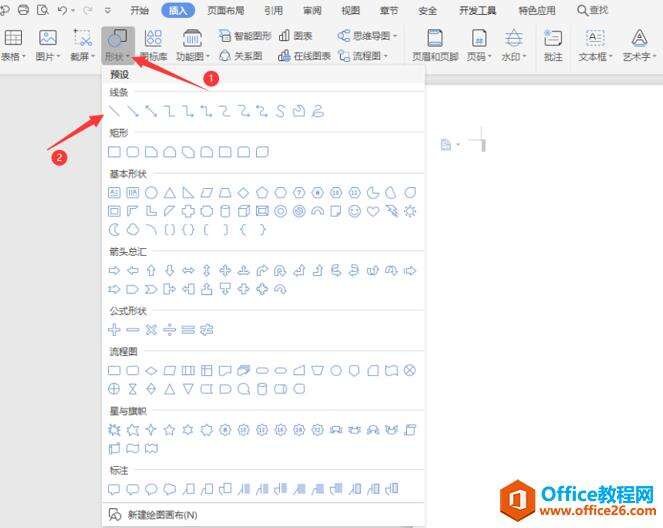Select the right arrow block shape
The height and width of the screenshot is (528, 663).
point(114,270)
